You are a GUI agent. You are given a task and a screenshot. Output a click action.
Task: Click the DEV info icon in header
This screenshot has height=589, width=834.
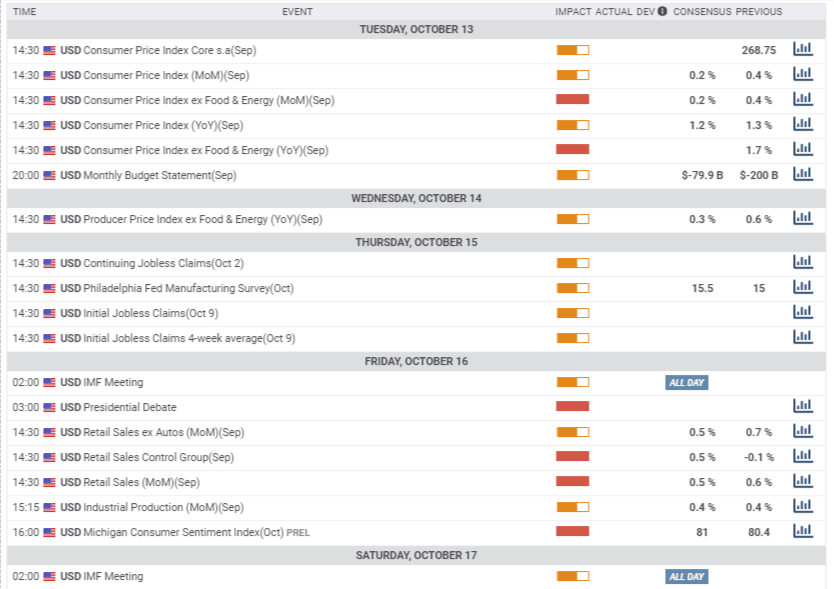pyautogui.click(x=662, y=12)
